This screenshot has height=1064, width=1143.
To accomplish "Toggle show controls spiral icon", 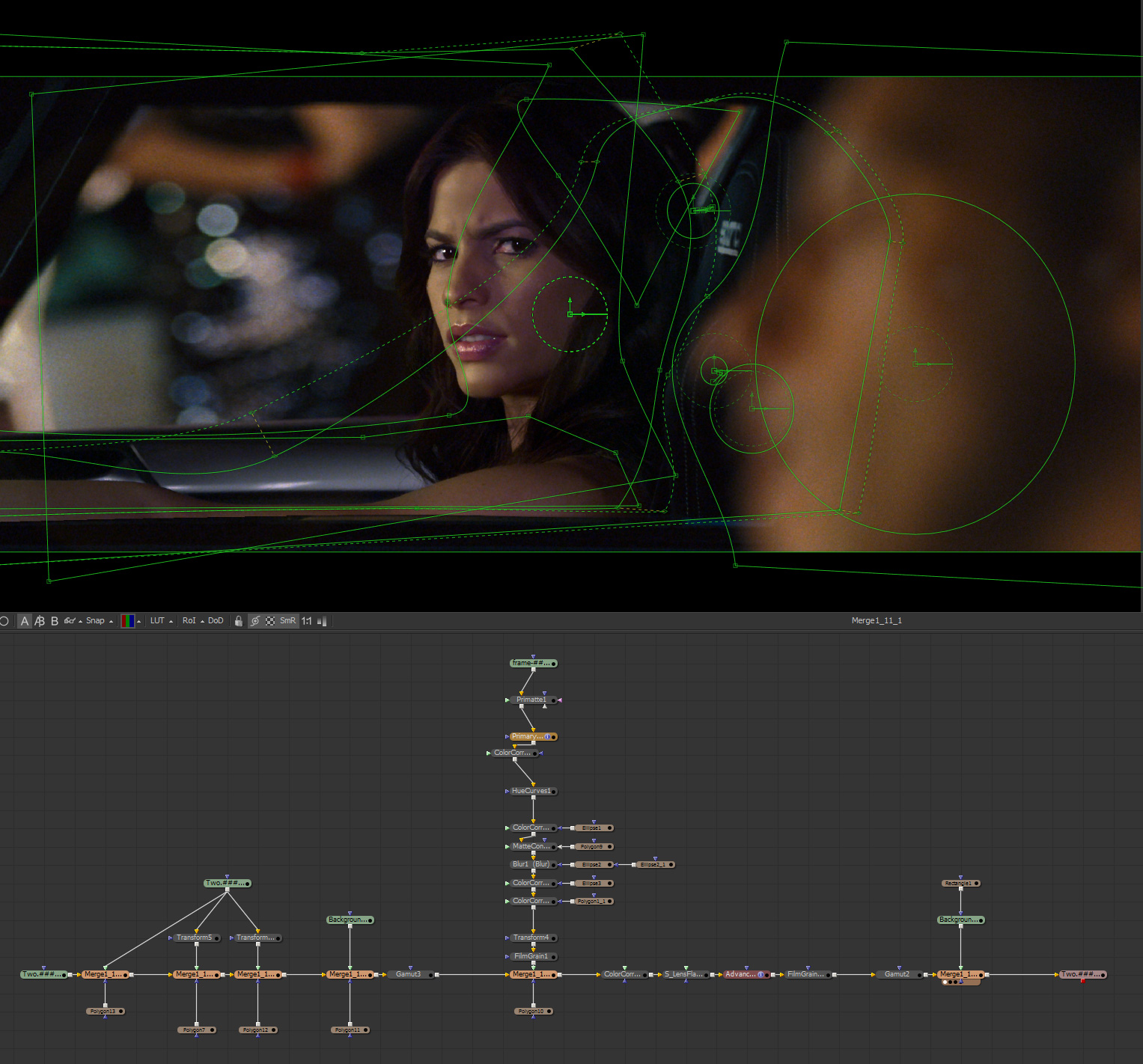I will click(x=255, y=621).
